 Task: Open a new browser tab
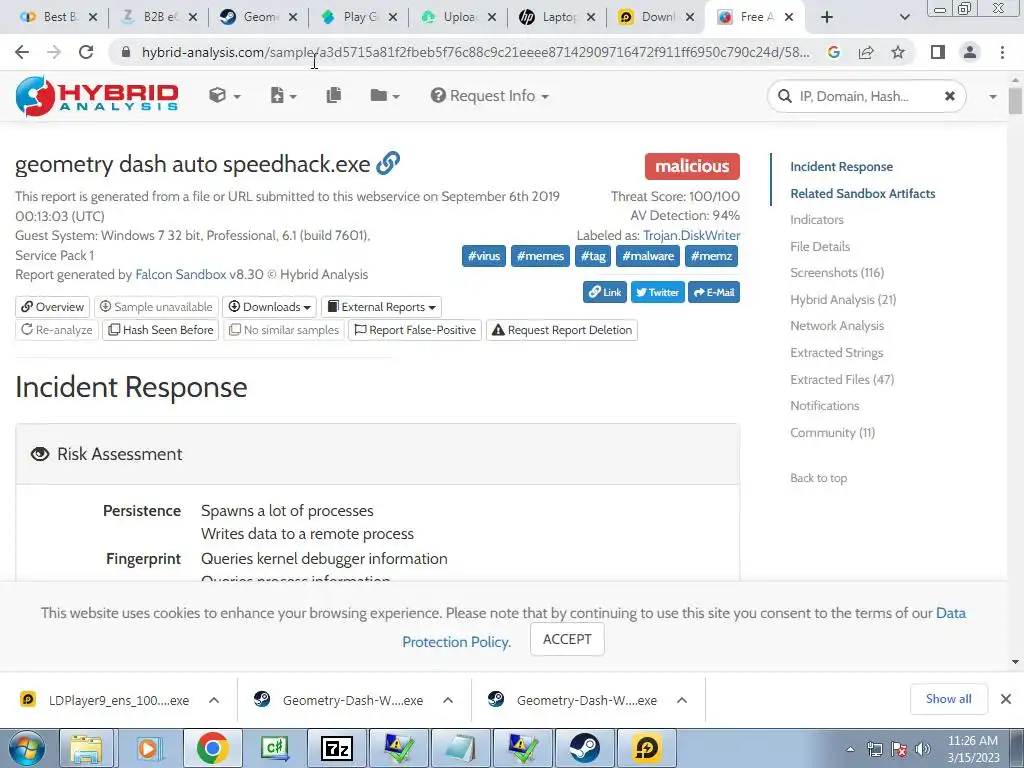827,17
